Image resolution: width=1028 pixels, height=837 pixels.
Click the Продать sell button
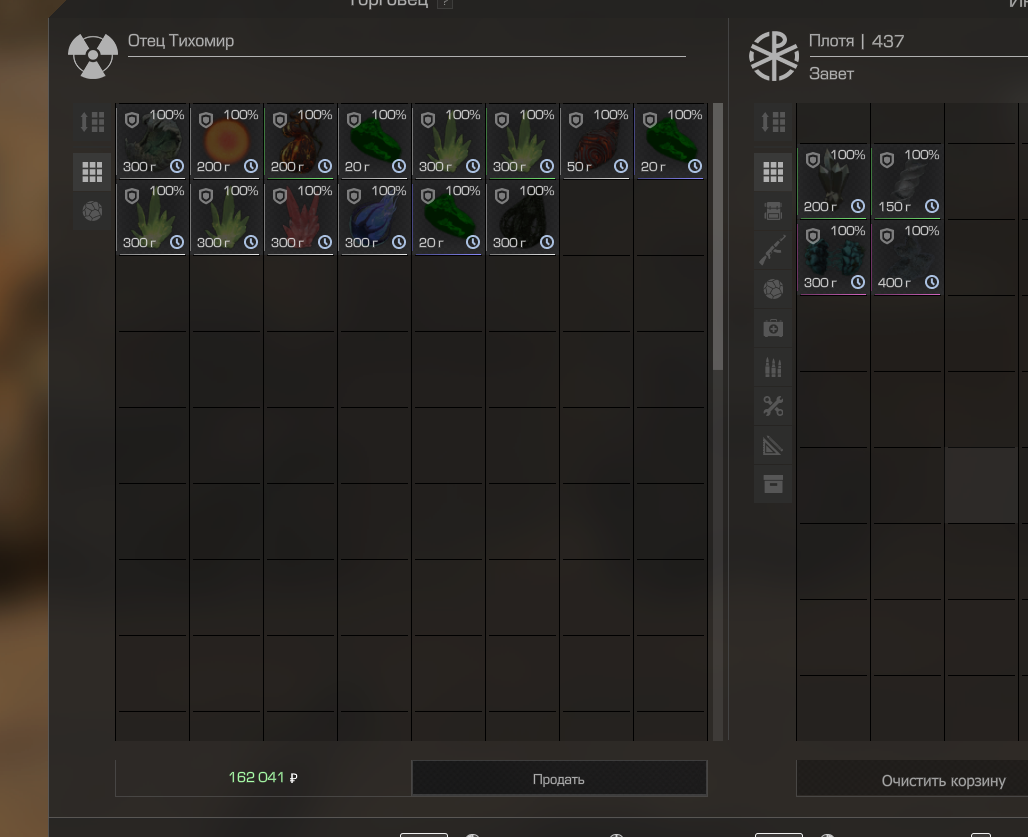click(x=559, y=779)
